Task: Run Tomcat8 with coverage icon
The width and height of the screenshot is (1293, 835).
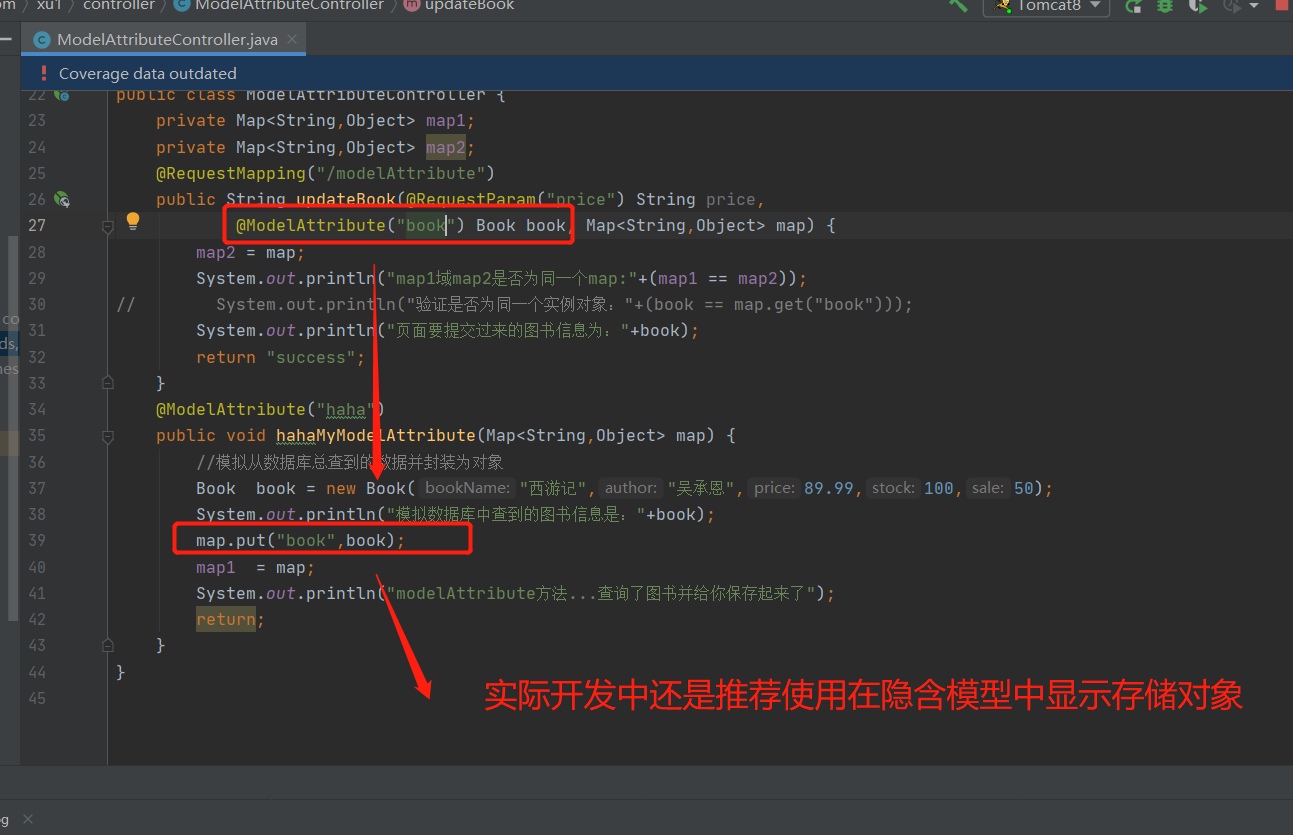Action: pyautogui.click(x=1197, y=6)
